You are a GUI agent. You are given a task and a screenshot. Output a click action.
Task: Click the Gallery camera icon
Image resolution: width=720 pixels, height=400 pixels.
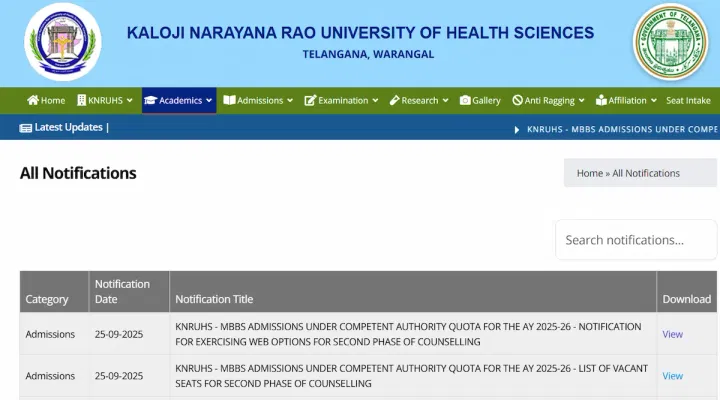pos(465,101)
